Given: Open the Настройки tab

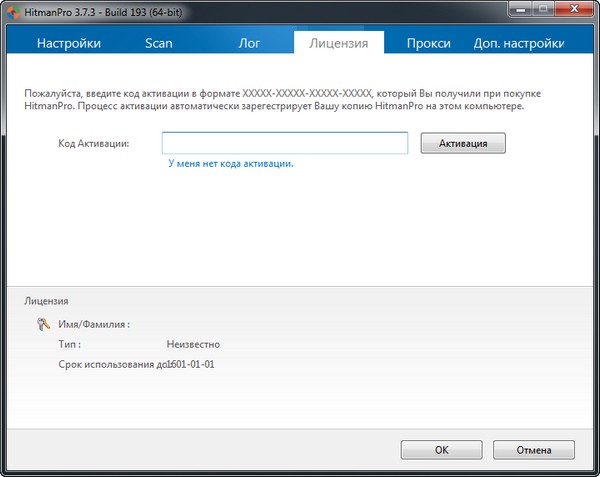Looking at the screenshot, I should click(69, 43).
